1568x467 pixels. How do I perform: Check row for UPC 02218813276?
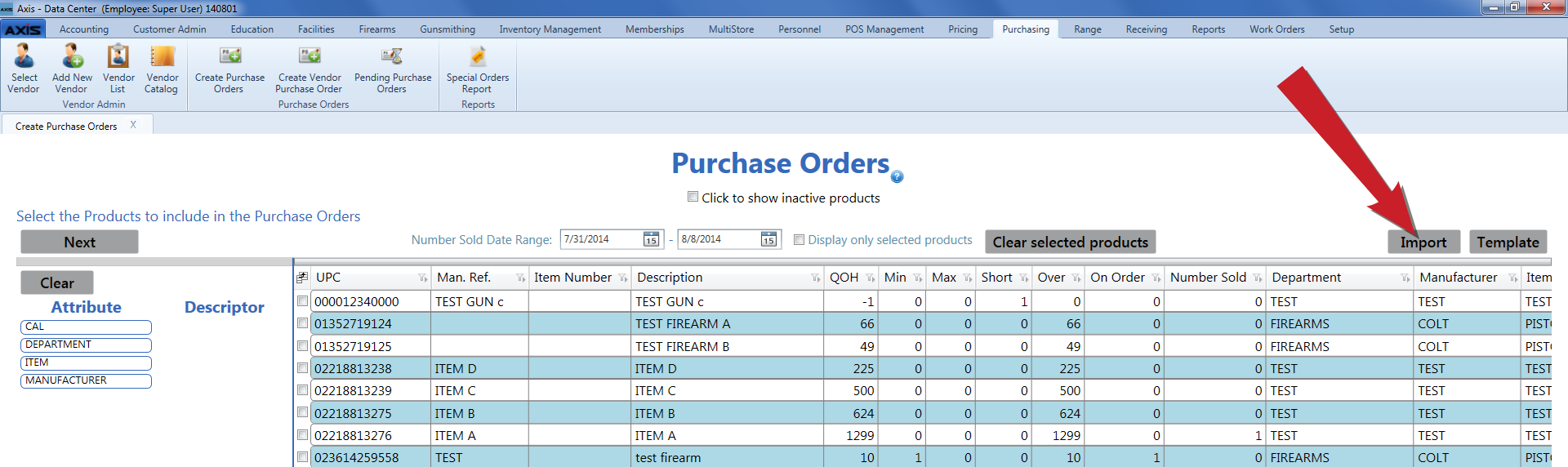pos(302,435)
